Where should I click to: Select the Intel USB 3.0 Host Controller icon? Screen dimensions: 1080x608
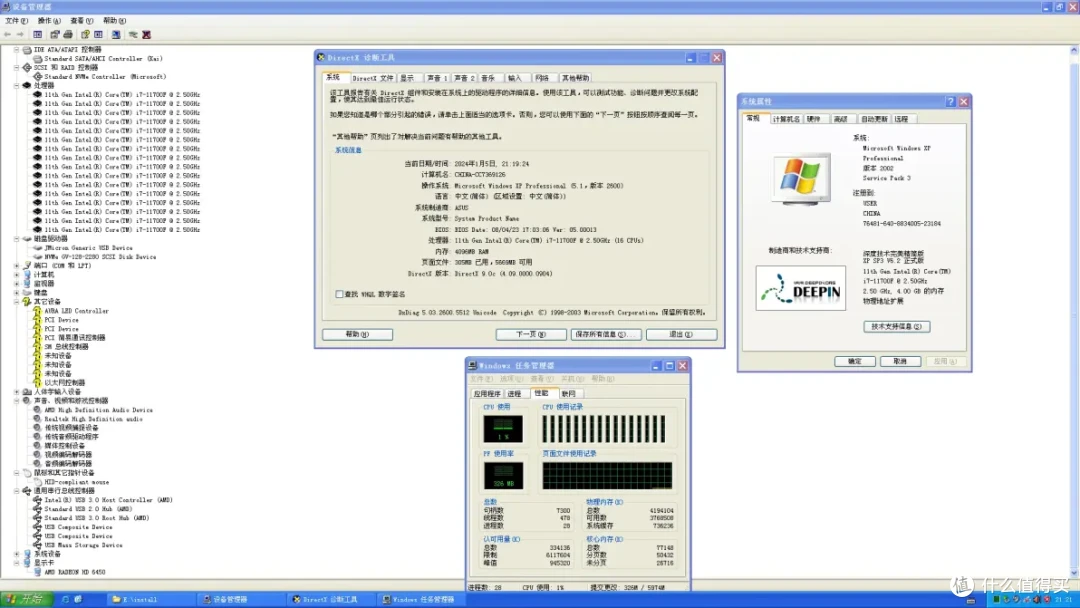(x=37, y=500)
